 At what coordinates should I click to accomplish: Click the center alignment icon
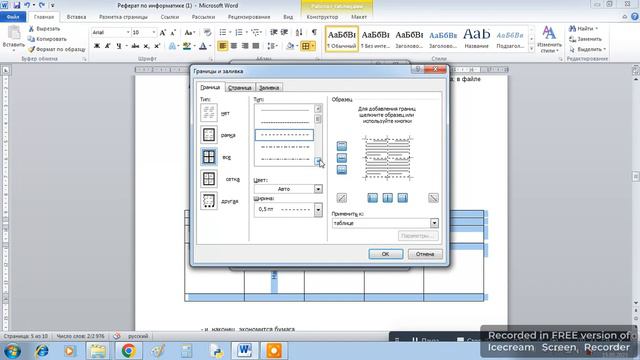pyautogui.click(x=233, y=46)
